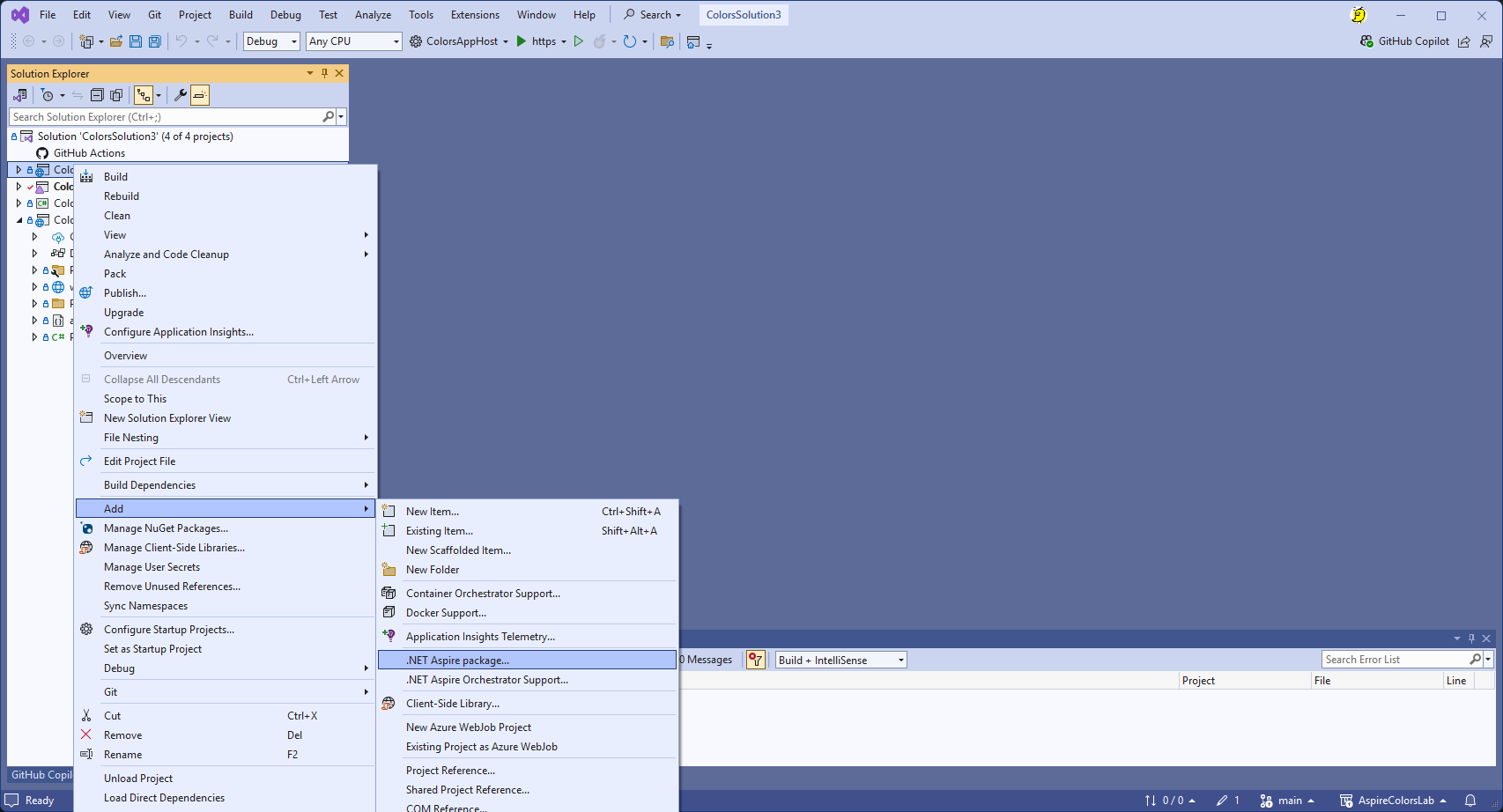
Task: Click Collapse All icon in Solution Explorer
Action: 97,95
